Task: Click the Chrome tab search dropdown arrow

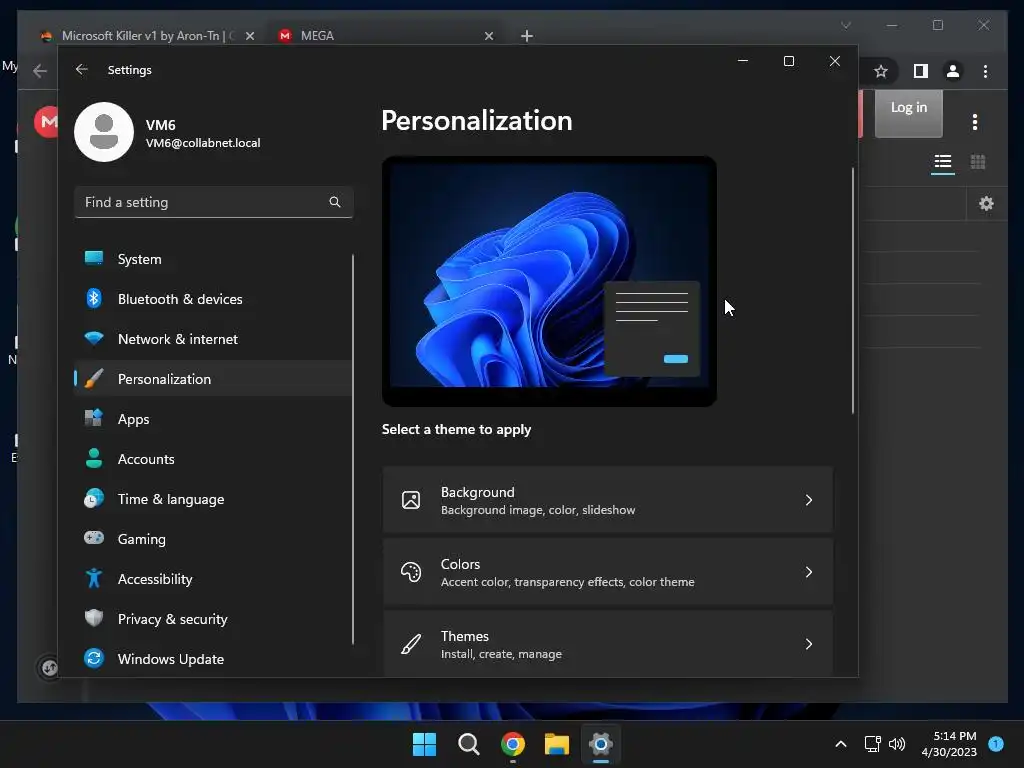Action: pos(846,25)
